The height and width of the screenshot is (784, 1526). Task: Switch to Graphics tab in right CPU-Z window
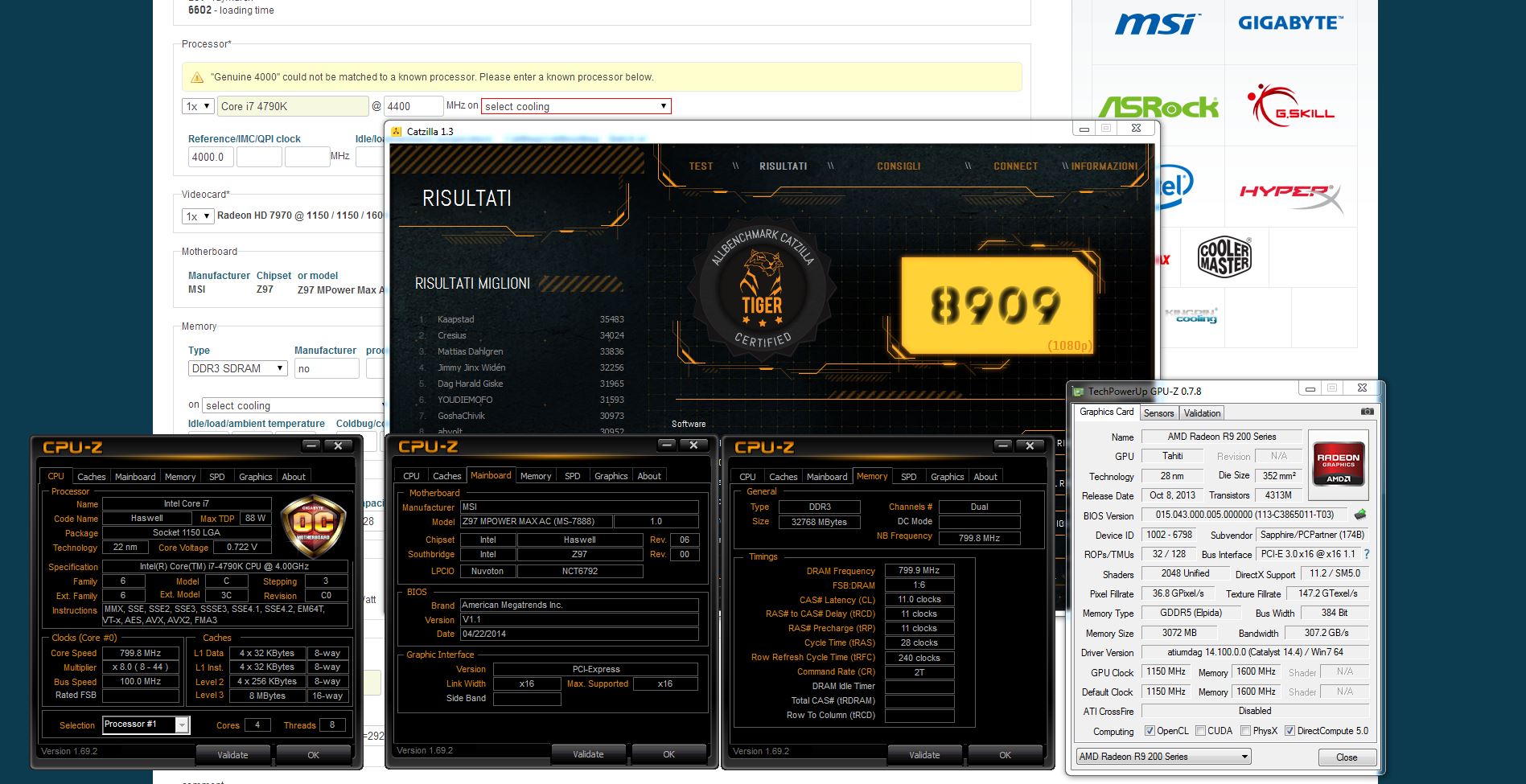click(x=947, y=477)
